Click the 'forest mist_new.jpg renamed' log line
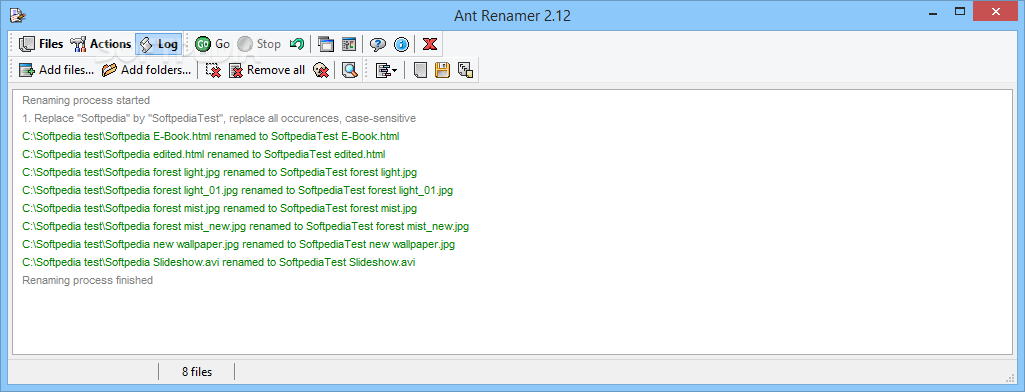1025x392 pixels. pyautogui.click(x=245, y=227)
